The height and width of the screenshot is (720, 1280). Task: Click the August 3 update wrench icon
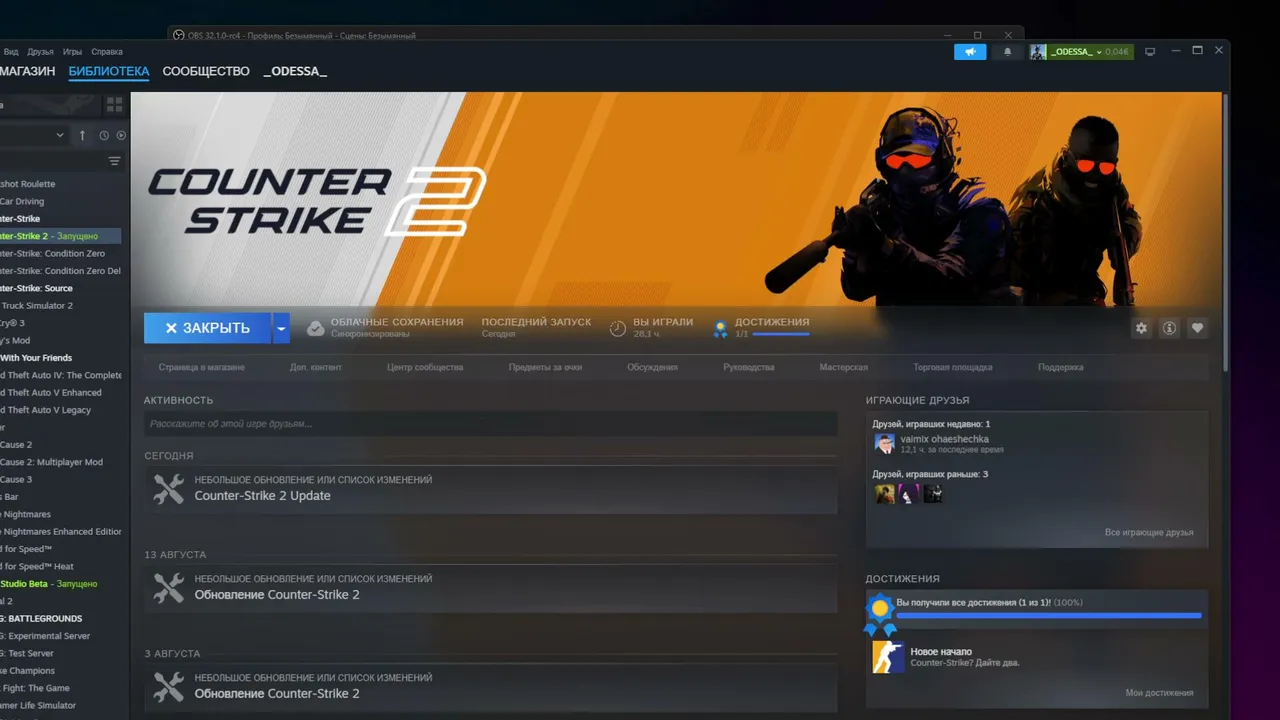(x=168, y=687)
